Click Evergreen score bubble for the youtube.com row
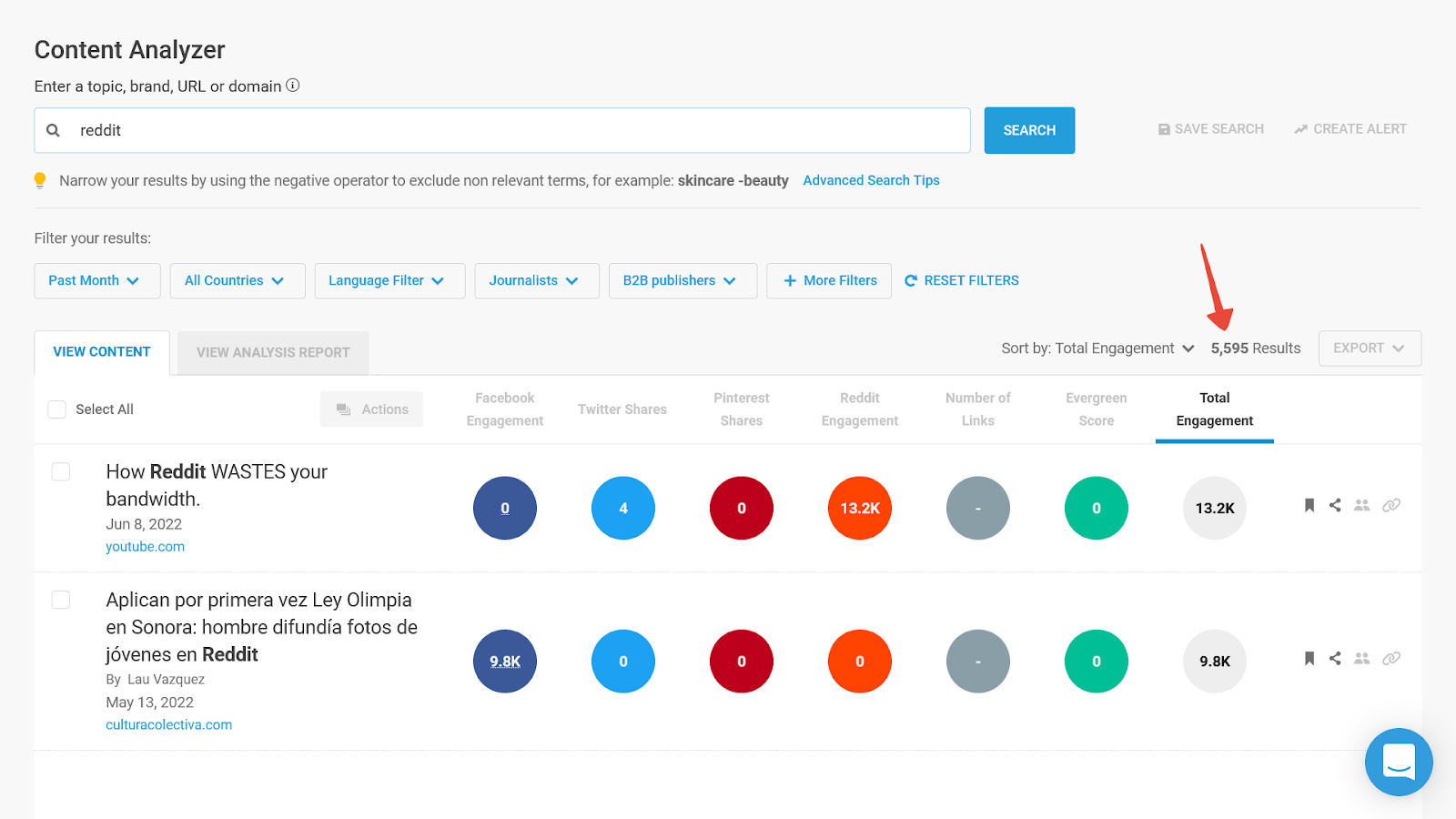The image size is (1456, 819). (x=1097, y=508)
